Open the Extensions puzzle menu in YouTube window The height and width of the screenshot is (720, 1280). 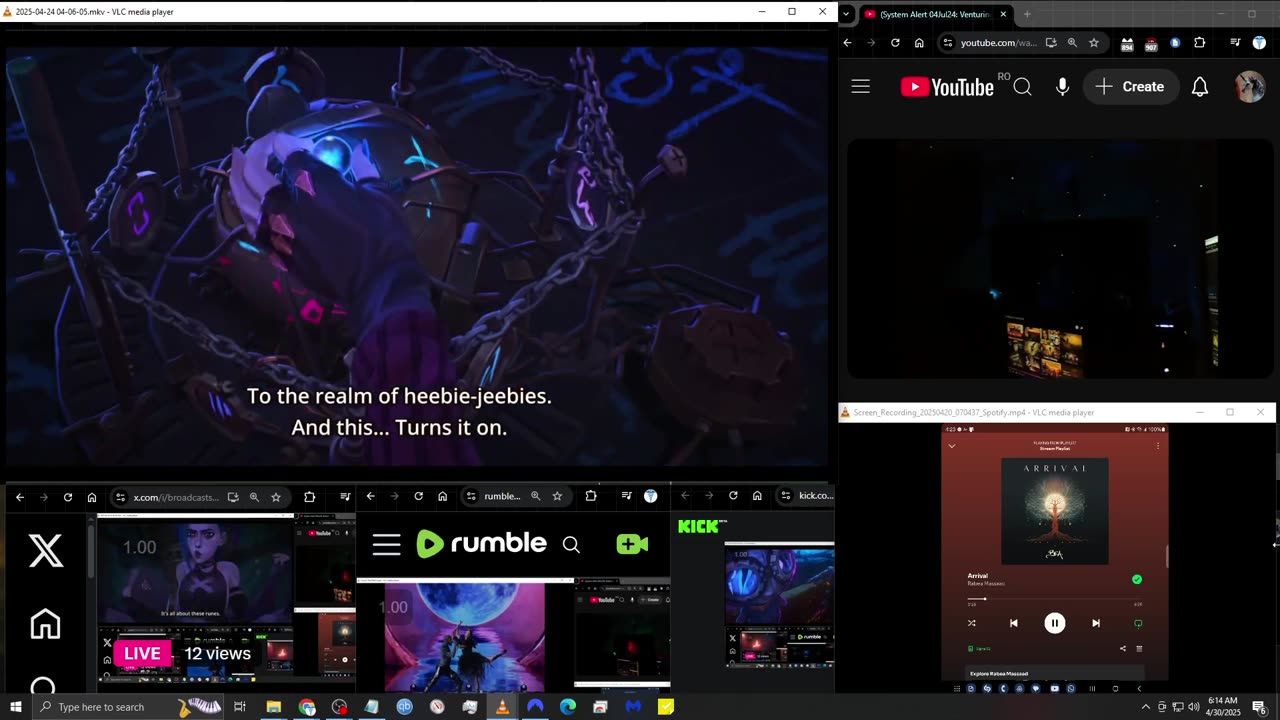pyautogui.click(x=1200, y=43)
